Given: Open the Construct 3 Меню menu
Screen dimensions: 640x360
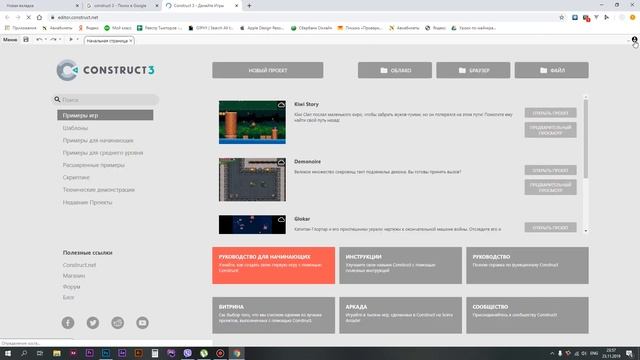Looking at the screenshot, I should point(10,40).
